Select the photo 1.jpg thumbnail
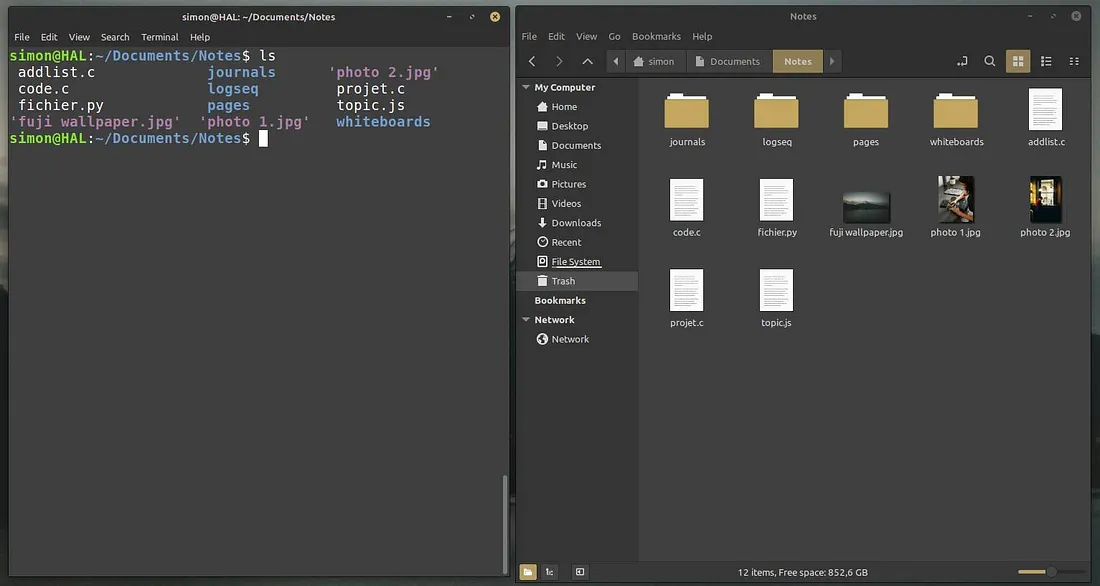 pyautogui.click(x=955, y=199)
